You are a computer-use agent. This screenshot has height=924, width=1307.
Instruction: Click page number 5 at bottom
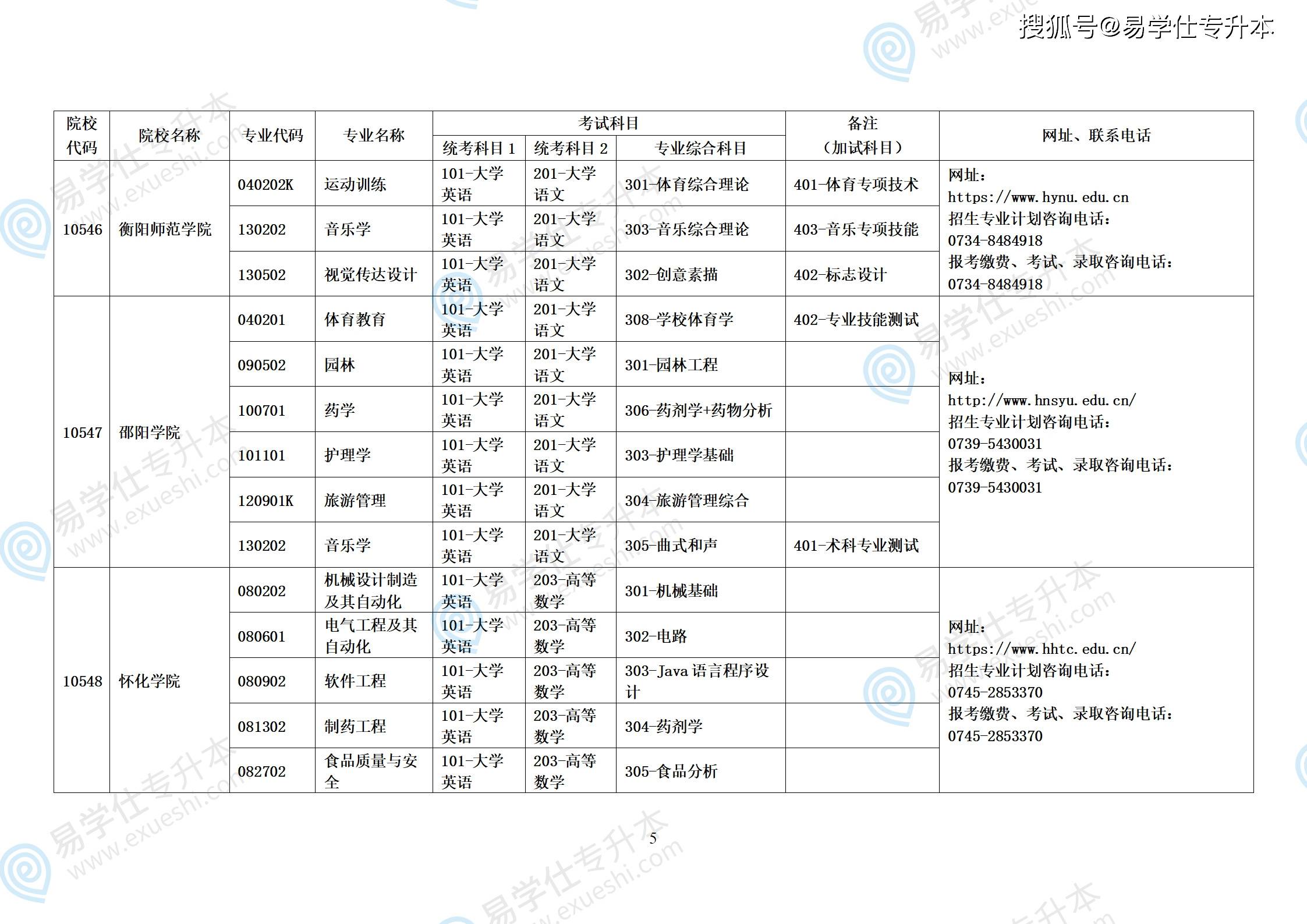point(653,838)
